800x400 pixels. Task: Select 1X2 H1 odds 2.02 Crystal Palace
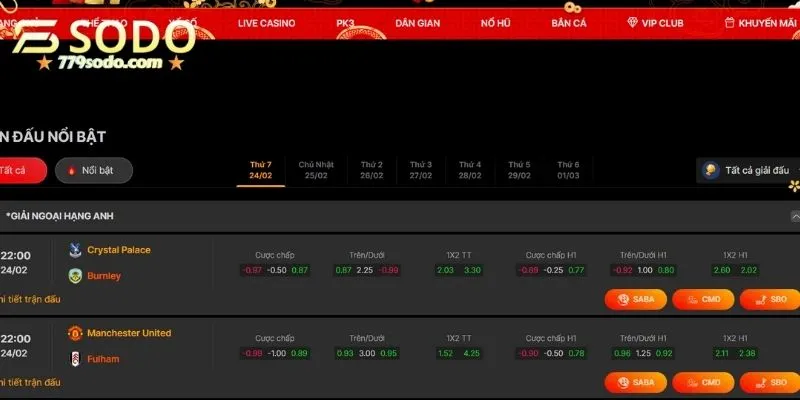pyautogui.click(x=749, y=270)
